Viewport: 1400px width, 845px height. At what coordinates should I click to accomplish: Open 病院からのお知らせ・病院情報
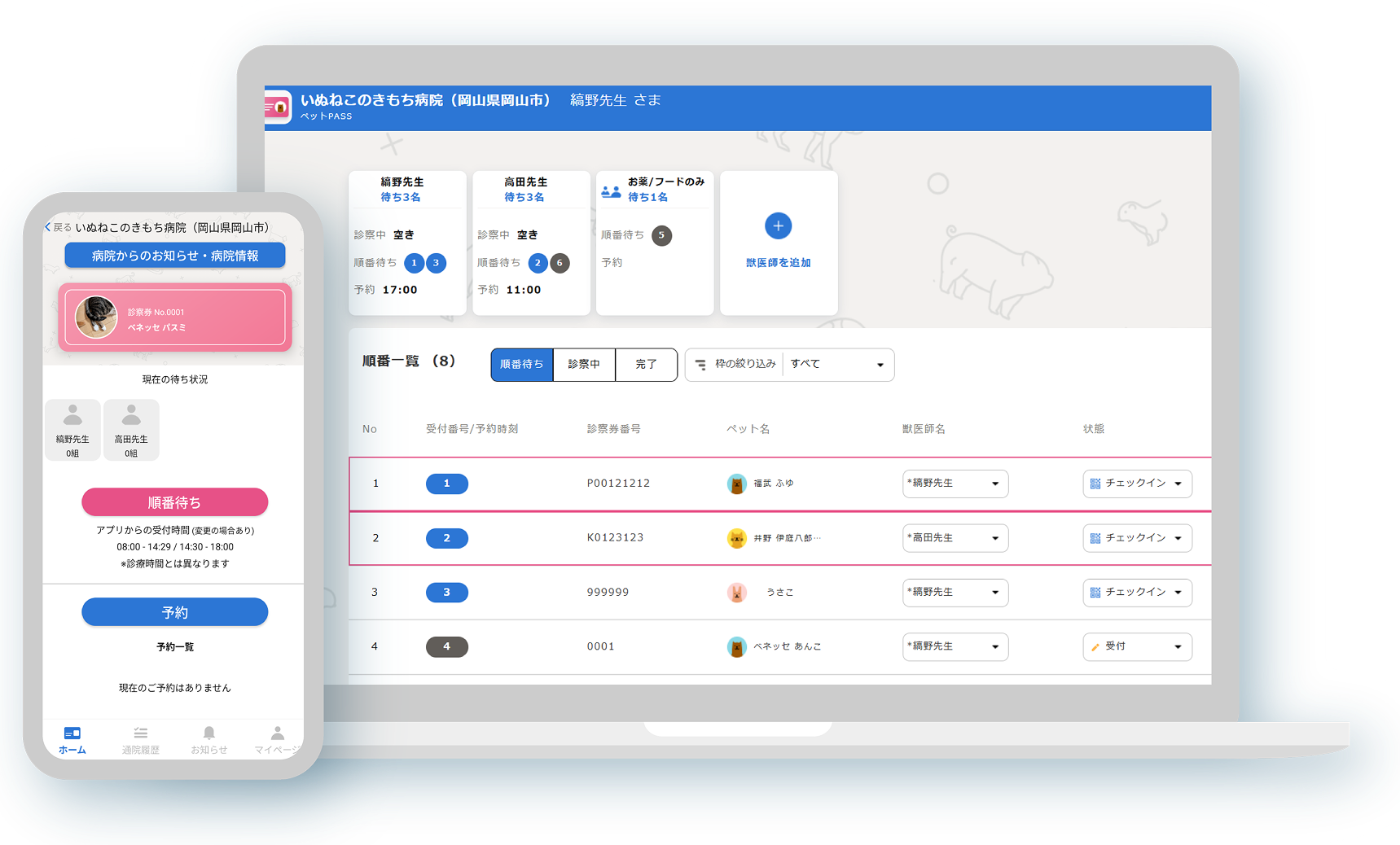174,255
